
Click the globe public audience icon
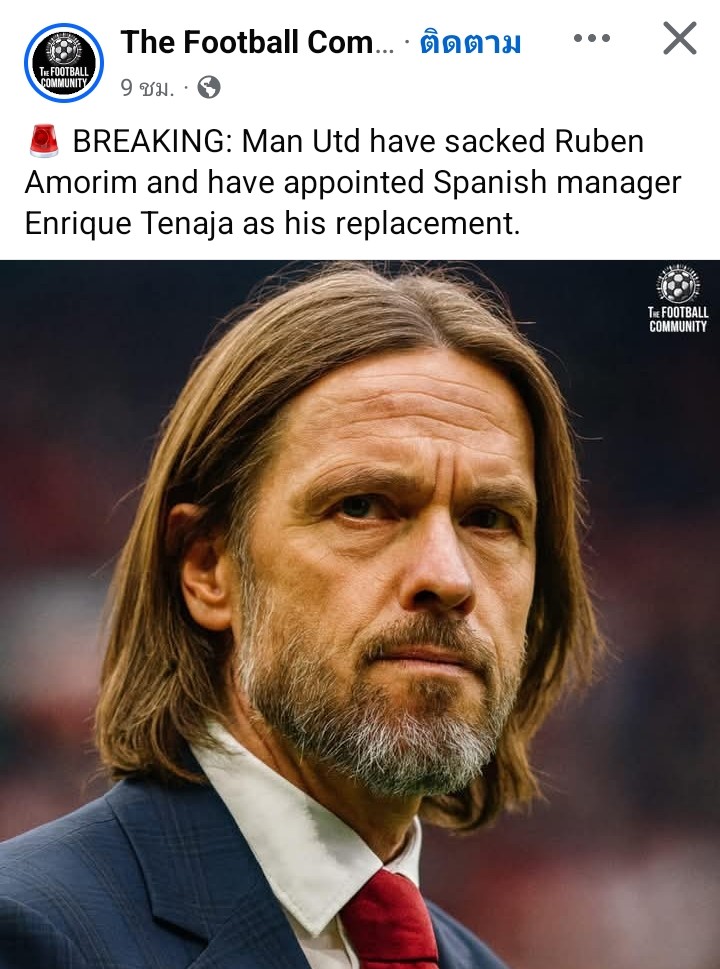[x=209, y=87]
